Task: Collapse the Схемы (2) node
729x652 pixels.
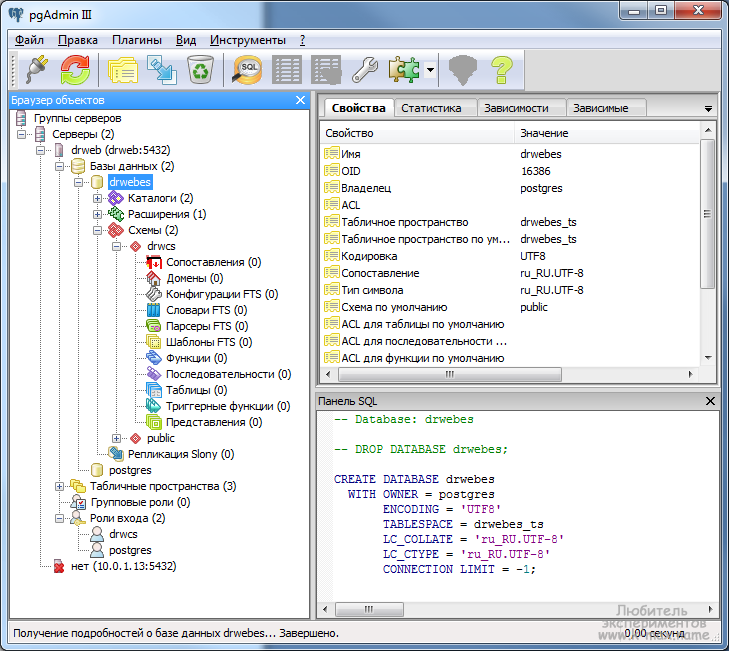Action: click(97, 230)
